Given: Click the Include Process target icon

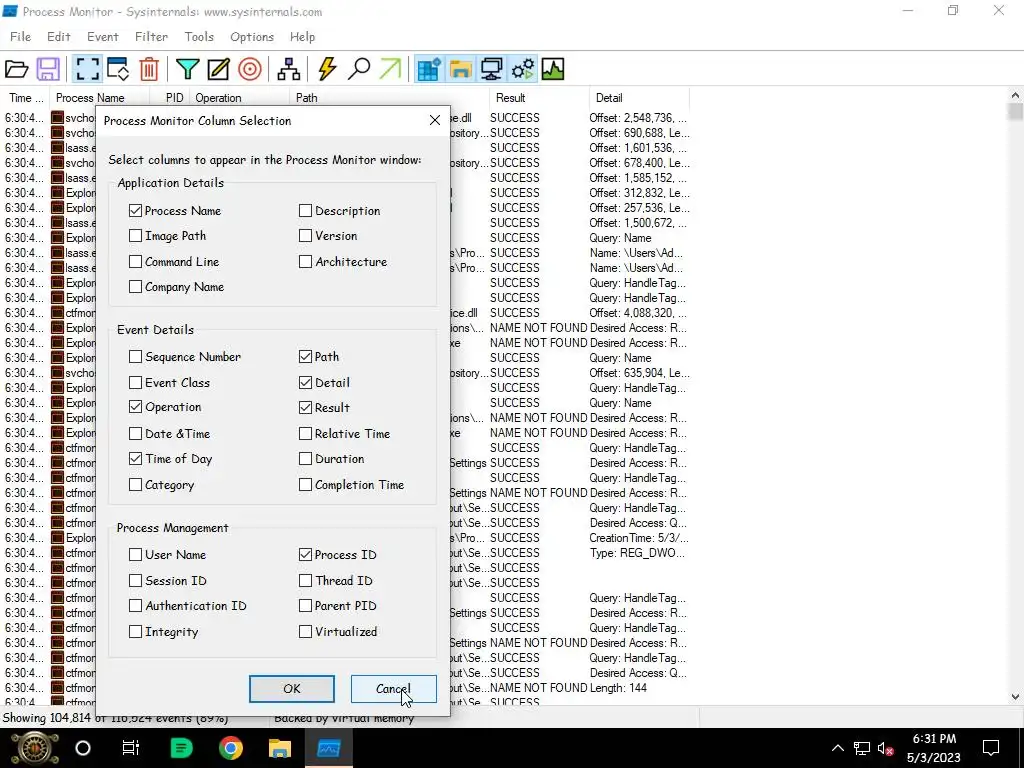Looking at the screenshot, I should tap(249, 69).
